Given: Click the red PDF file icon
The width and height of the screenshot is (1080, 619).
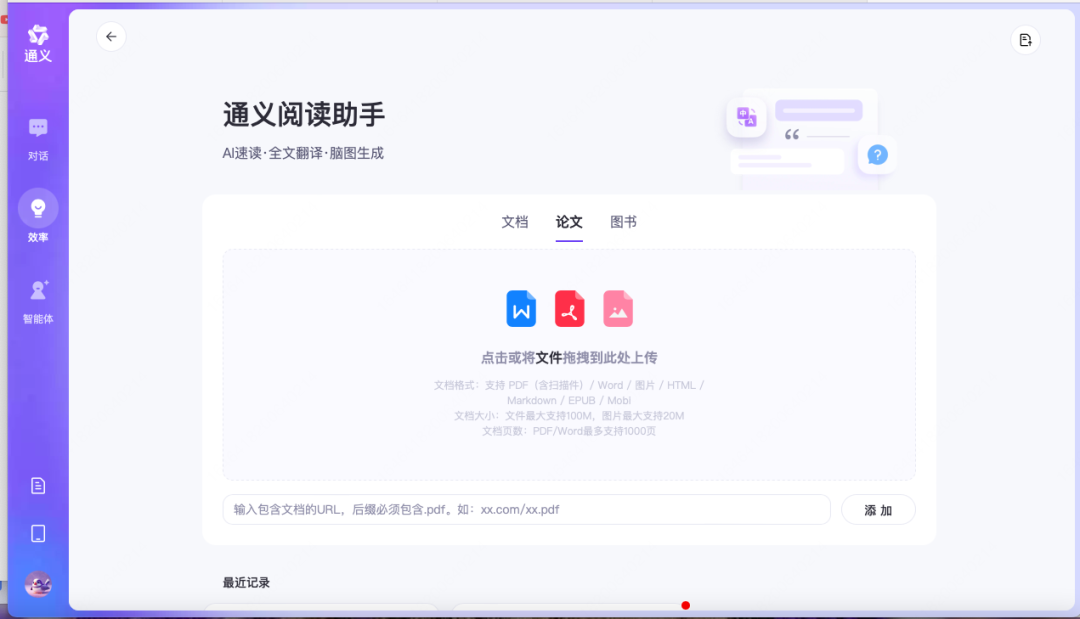Looking at the screenshot, I should tap(569, 308).
